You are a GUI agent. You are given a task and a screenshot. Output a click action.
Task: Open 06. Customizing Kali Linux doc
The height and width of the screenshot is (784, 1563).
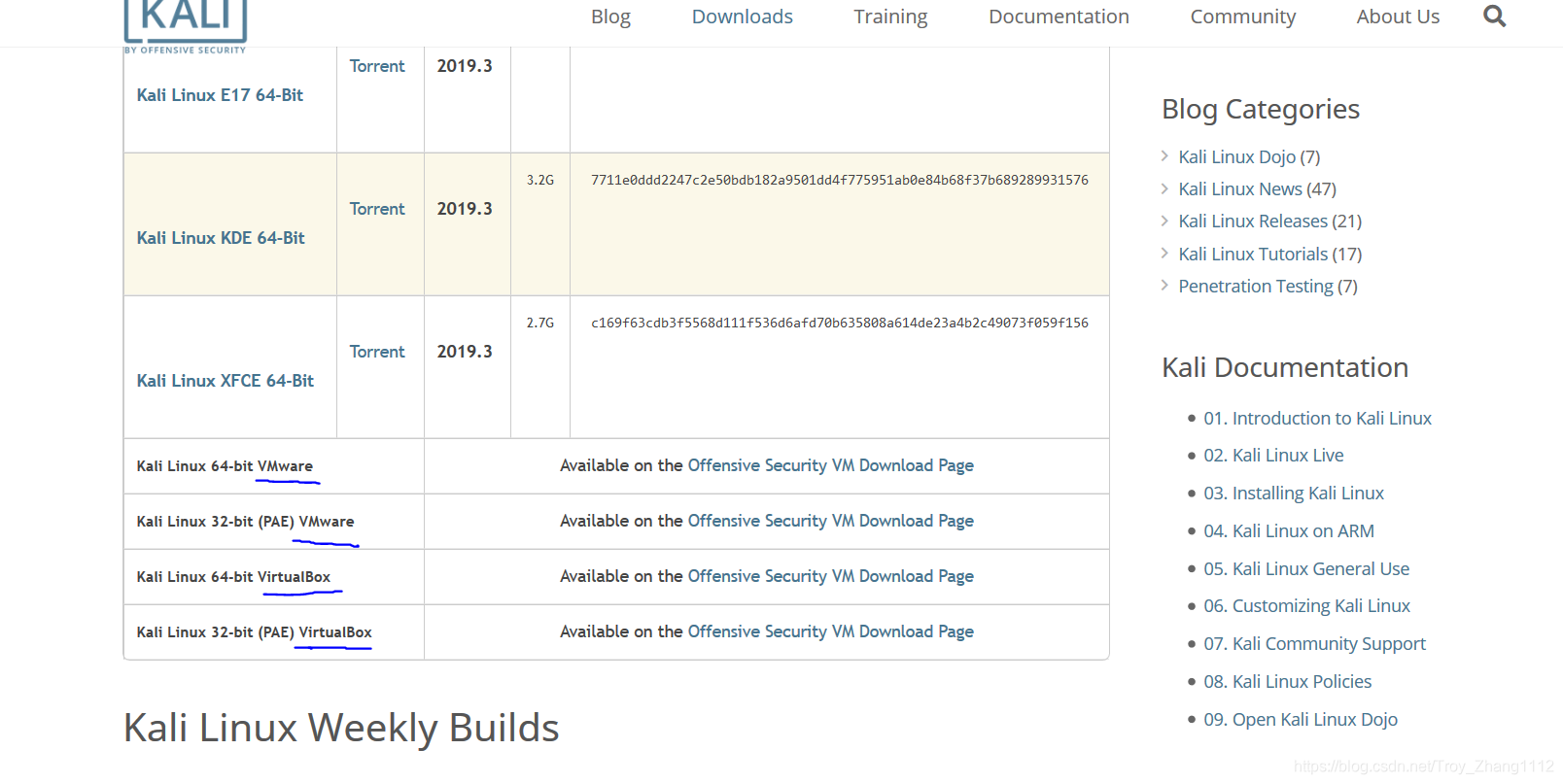coord(1306,605)
